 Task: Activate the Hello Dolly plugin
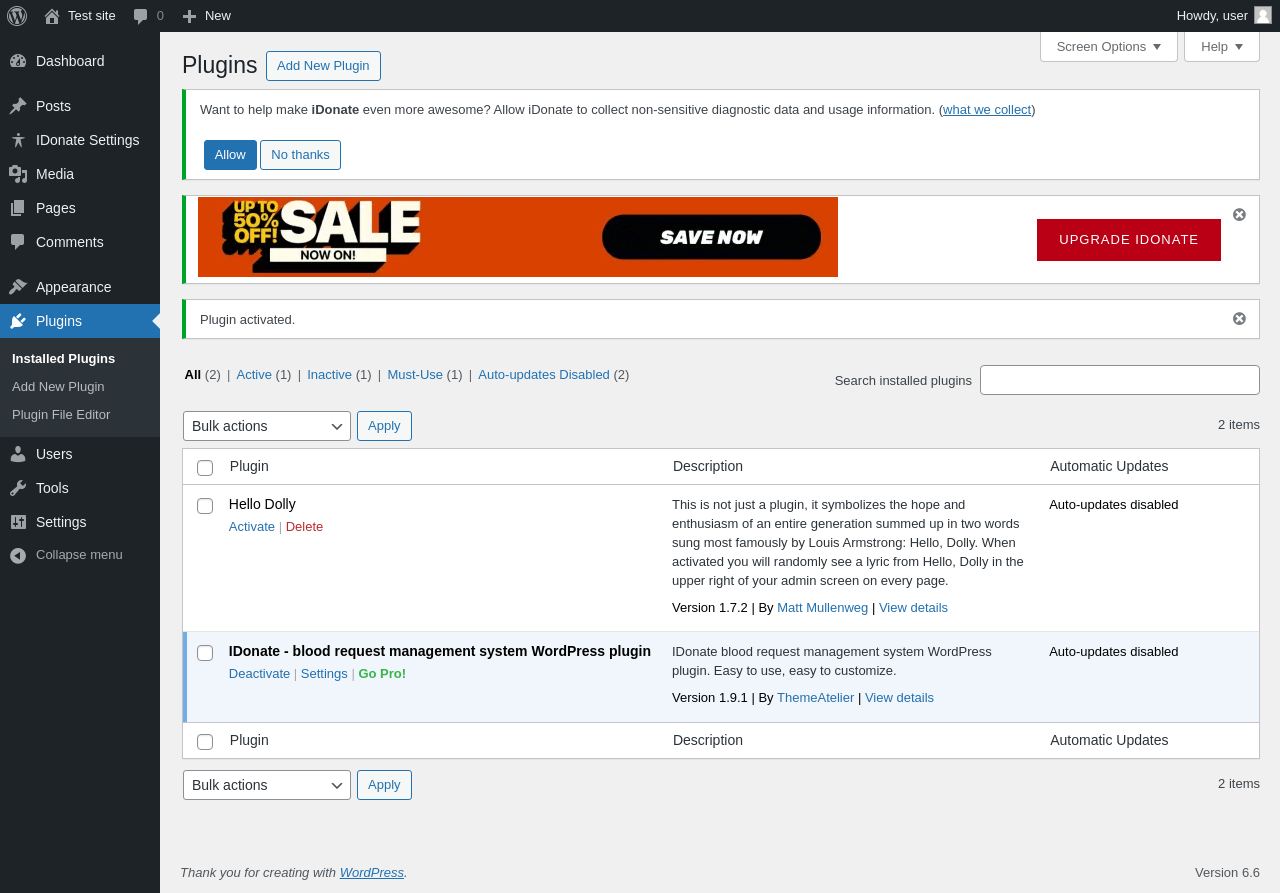252,527
